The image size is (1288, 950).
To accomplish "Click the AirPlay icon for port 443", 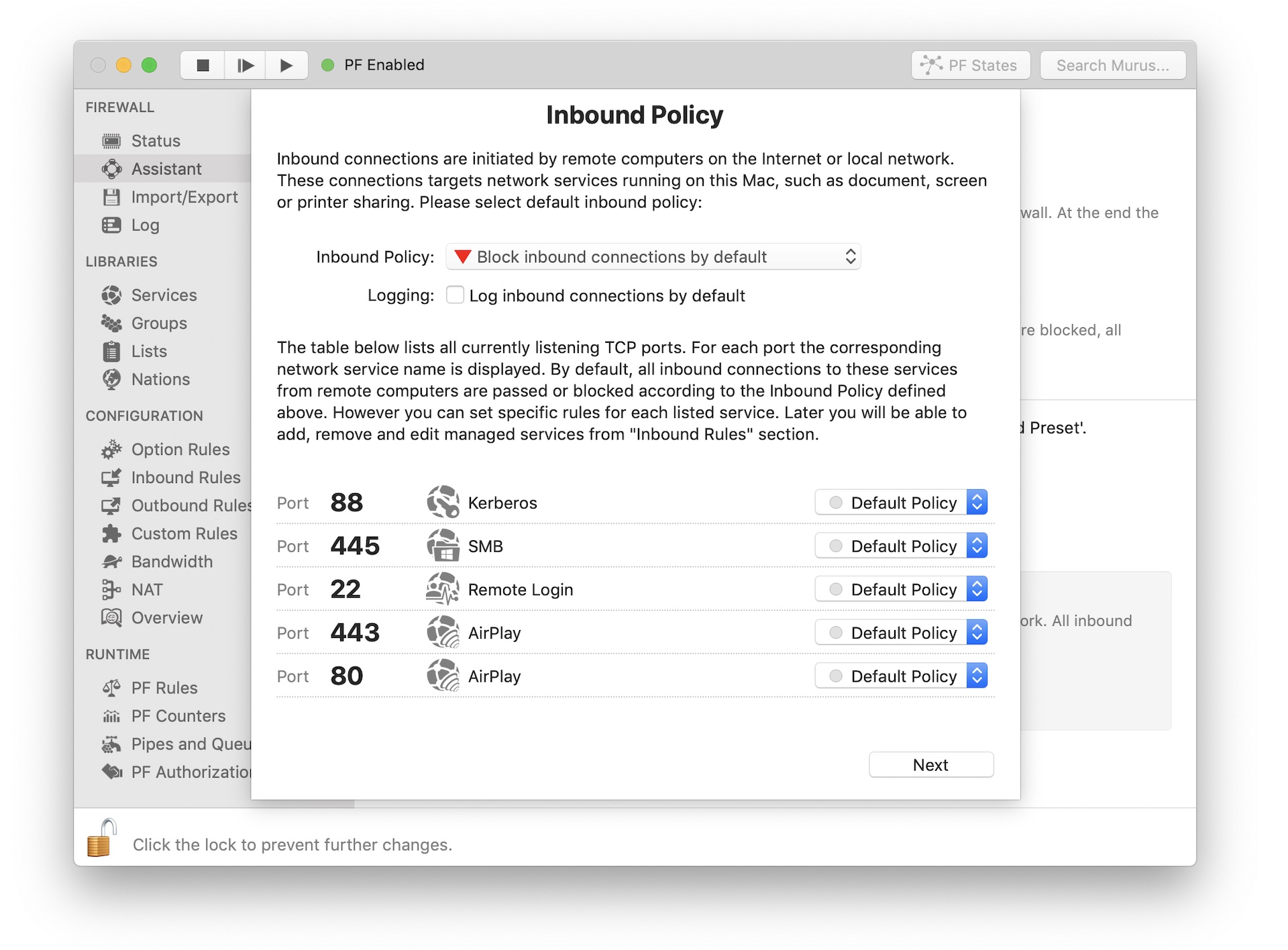I will click(443, 633).
